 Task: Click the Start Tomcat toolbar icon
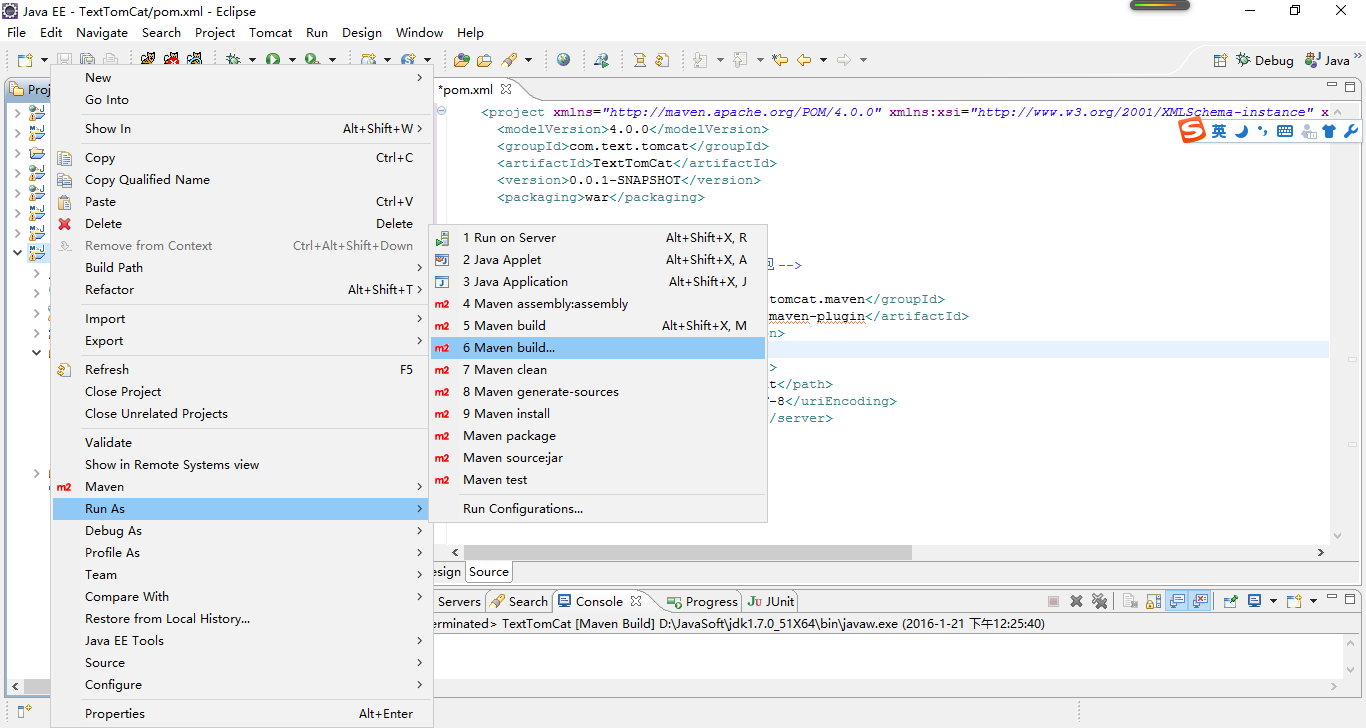click(148, 60)
